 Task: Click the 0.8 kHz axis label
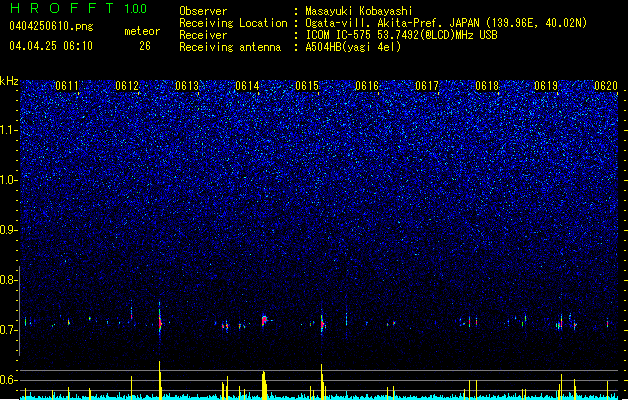pos(8,280)
